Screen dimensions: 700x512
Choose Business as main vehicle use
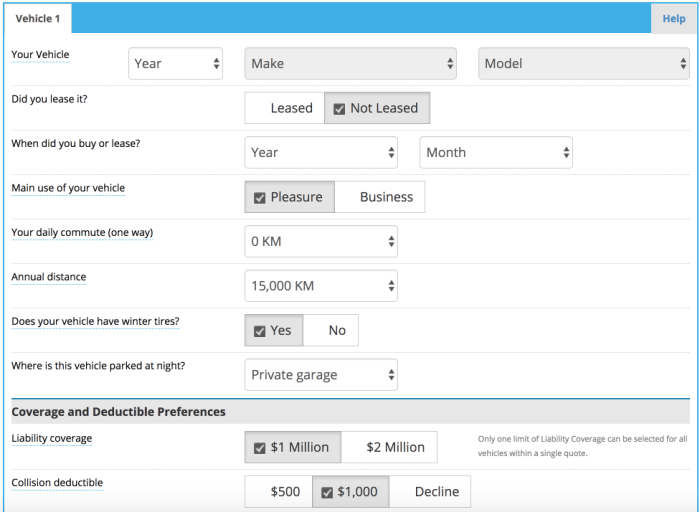380,197
